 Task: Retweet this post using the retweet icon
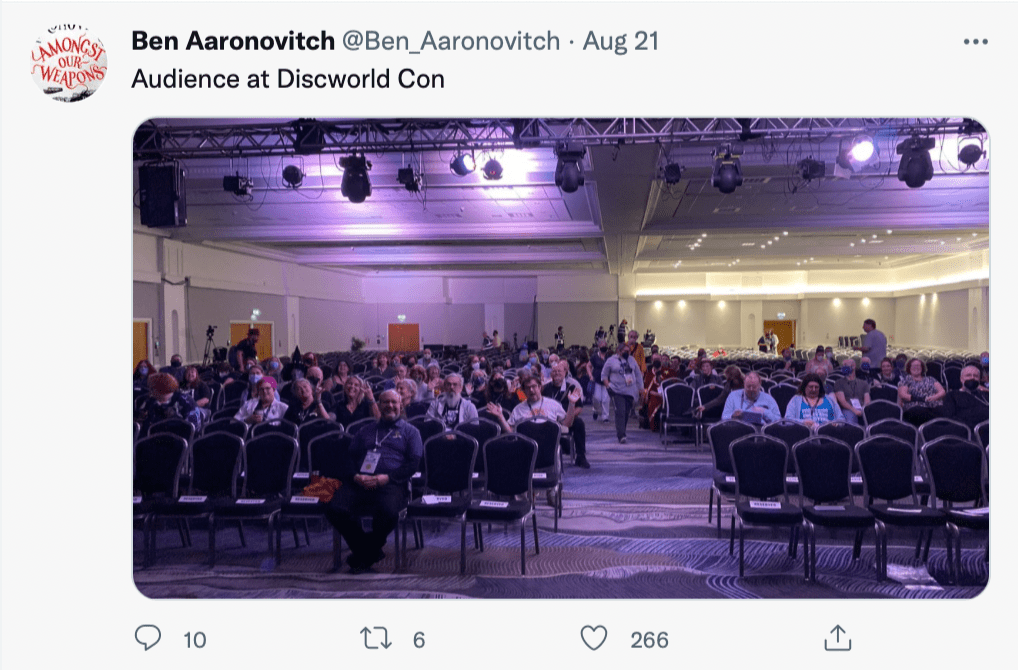[x=376, y=639]
